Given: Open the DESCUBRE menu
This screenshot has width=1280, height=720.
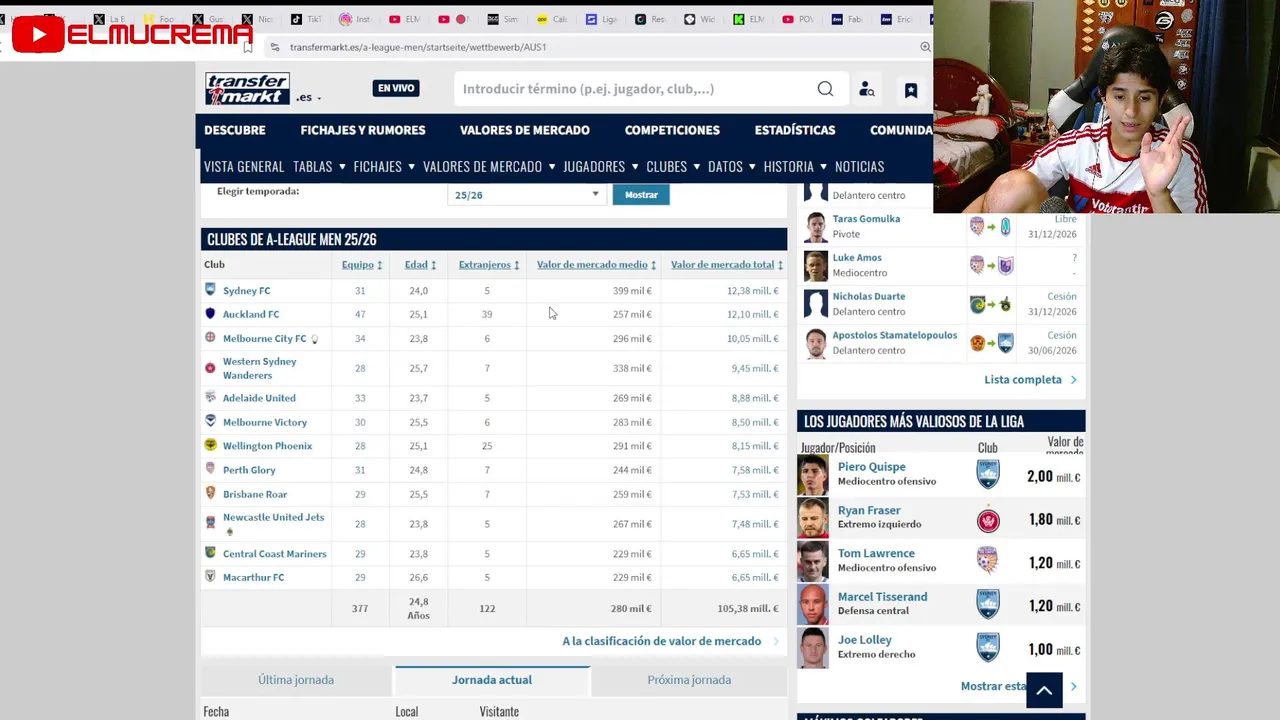Looking at the screenshot, I should (x=235, y=130).
